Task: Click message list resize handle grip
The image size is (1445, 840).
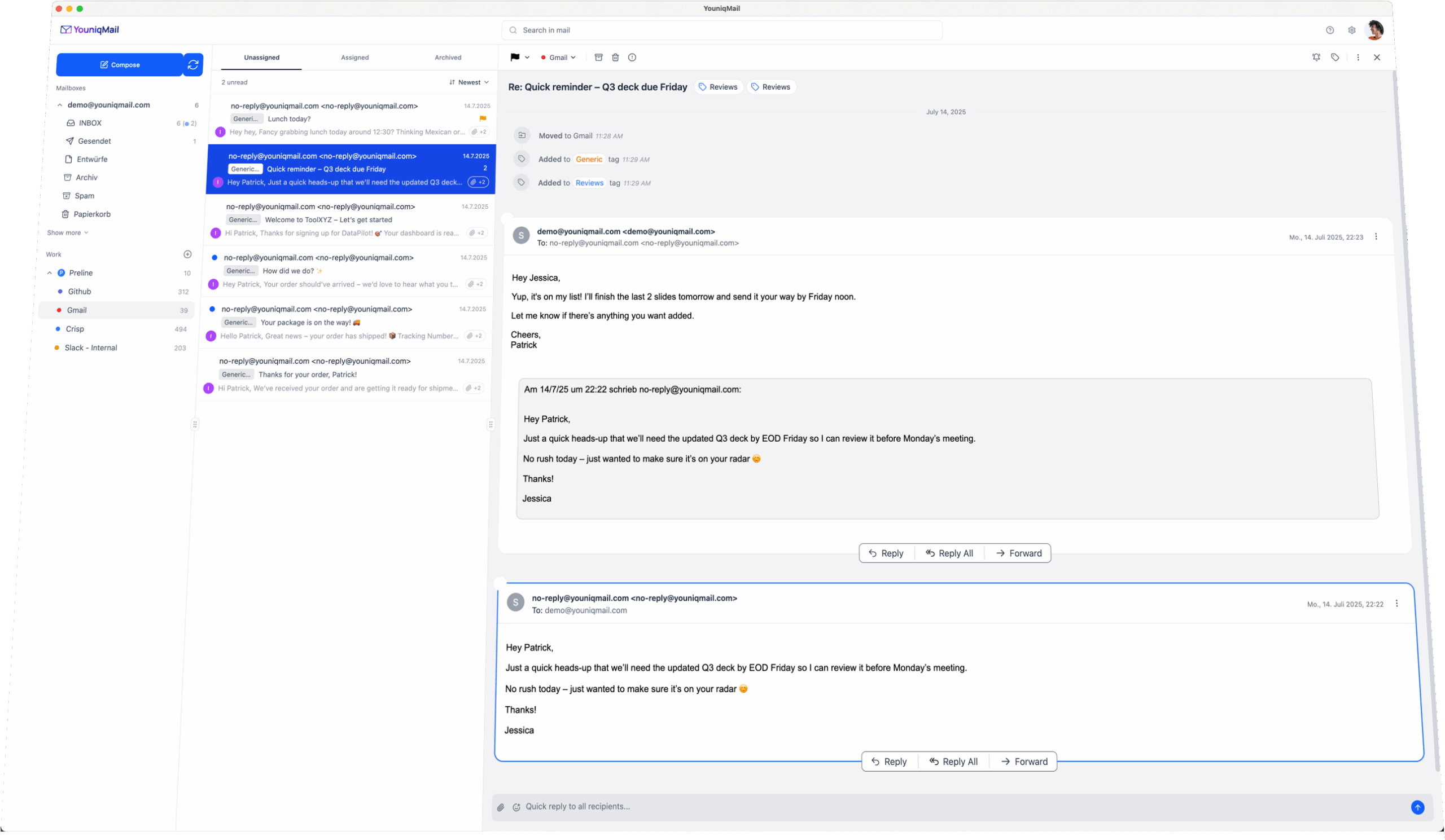Action: pyautogui.click(x=491, y=425)
